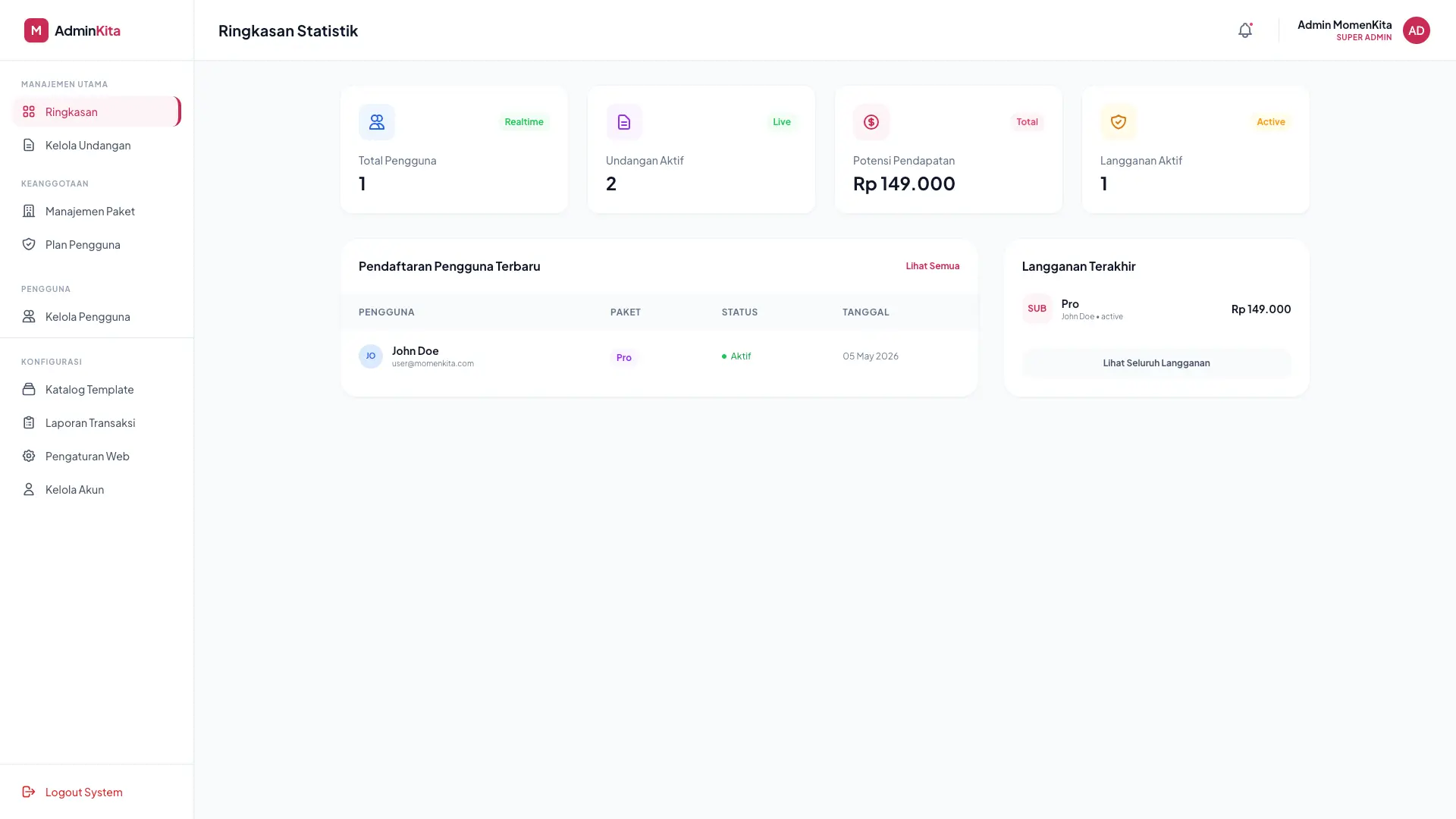Viewport: 1456px width, 819px height.
Task: Click the John Doe • active subtitle
Action: pos(1092,317)
